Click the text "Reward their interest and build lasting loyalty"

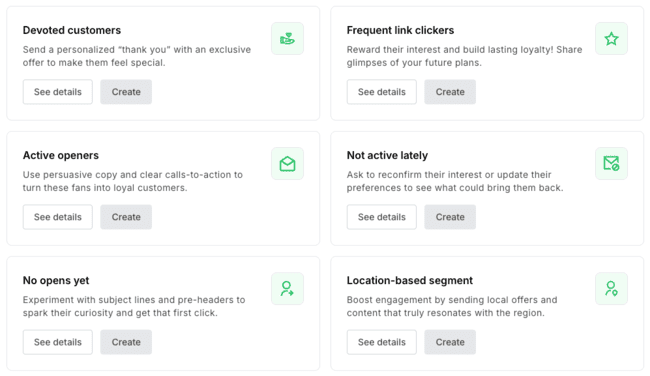point(450,50)
